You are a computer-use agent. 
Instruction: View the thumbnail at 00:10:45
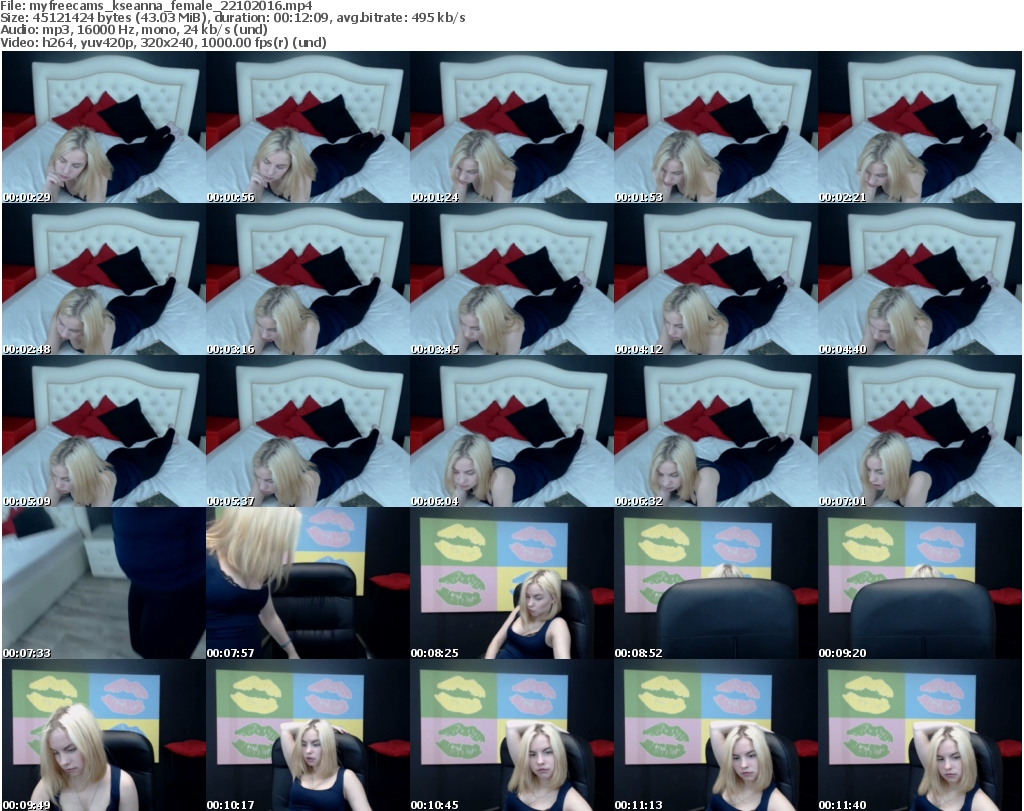[512, 735]
